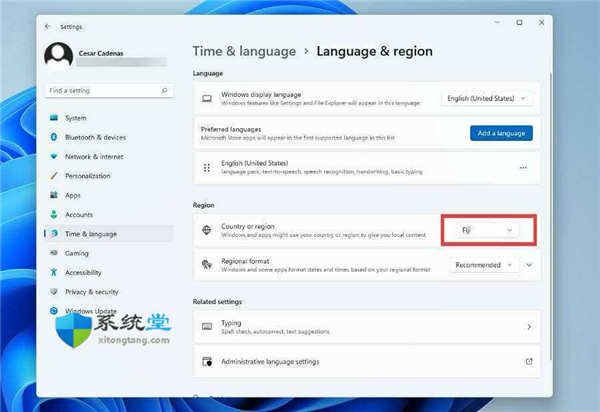The image size is (600, 412).
Task: Open Personalization settings
Action: [109, 176]
